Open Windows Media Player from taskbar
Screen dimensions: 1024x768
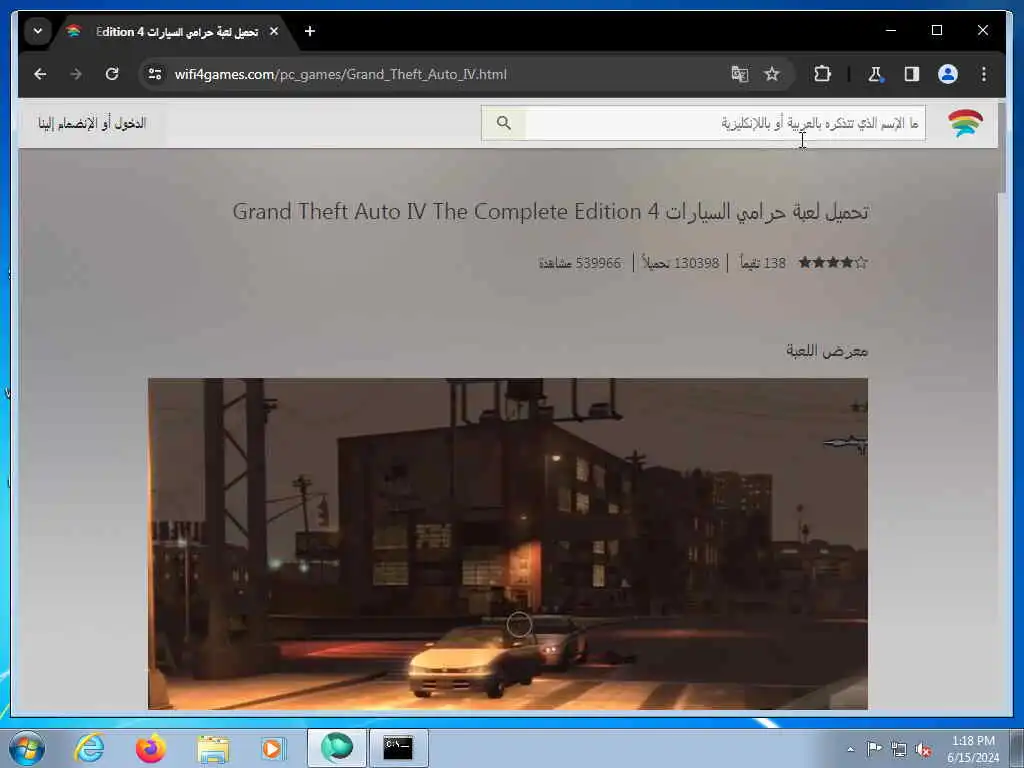[274, 748]
